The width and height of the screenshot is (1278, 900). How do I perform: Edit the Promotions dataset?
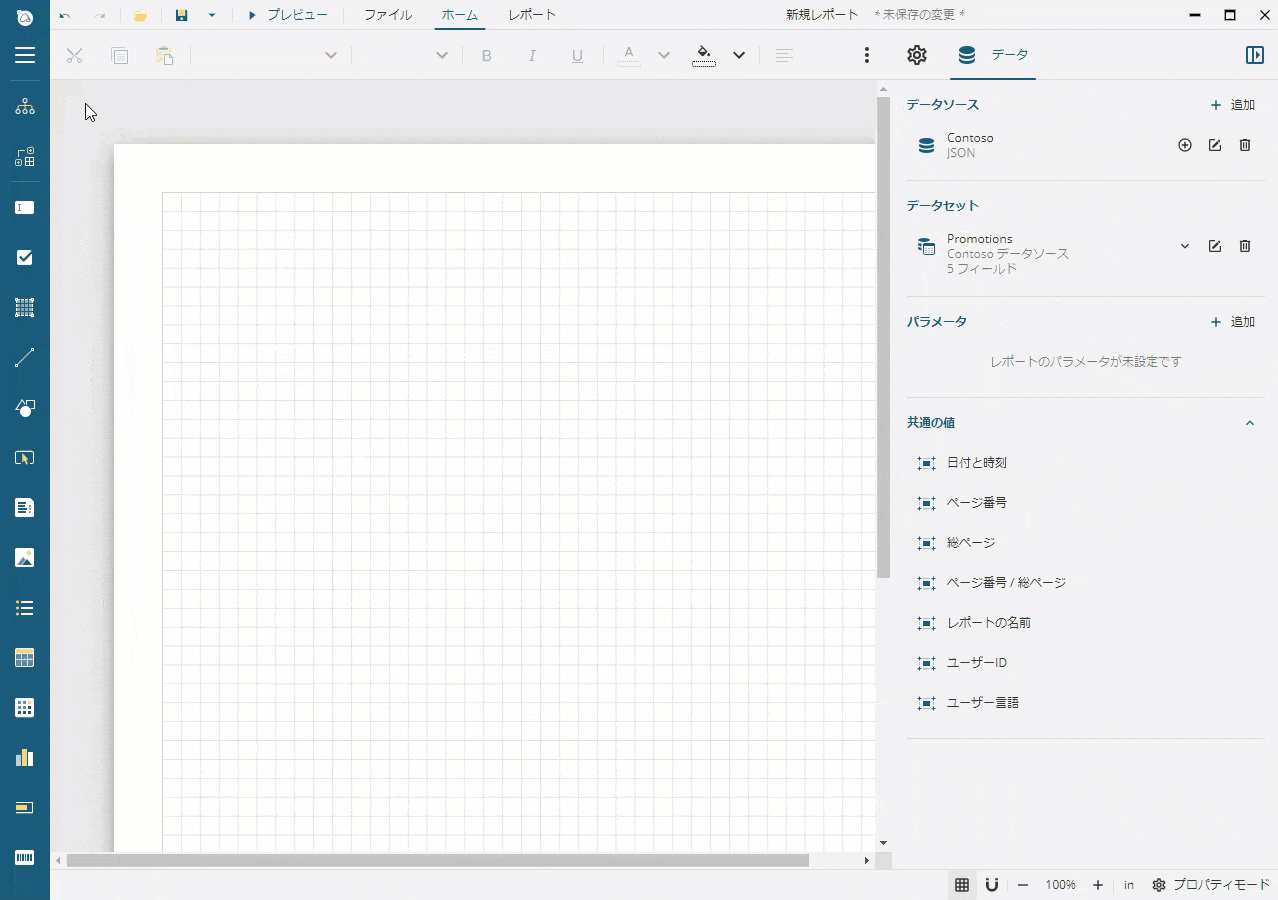coord(1214,246)
